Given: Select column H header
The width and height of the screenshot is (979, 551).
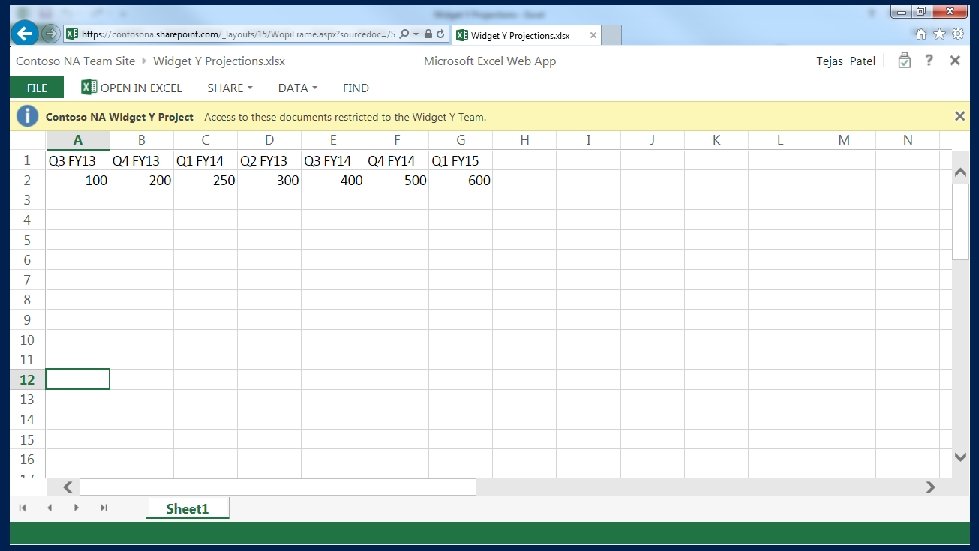Looking at the screenshot, I should click(x=524, y=140).
